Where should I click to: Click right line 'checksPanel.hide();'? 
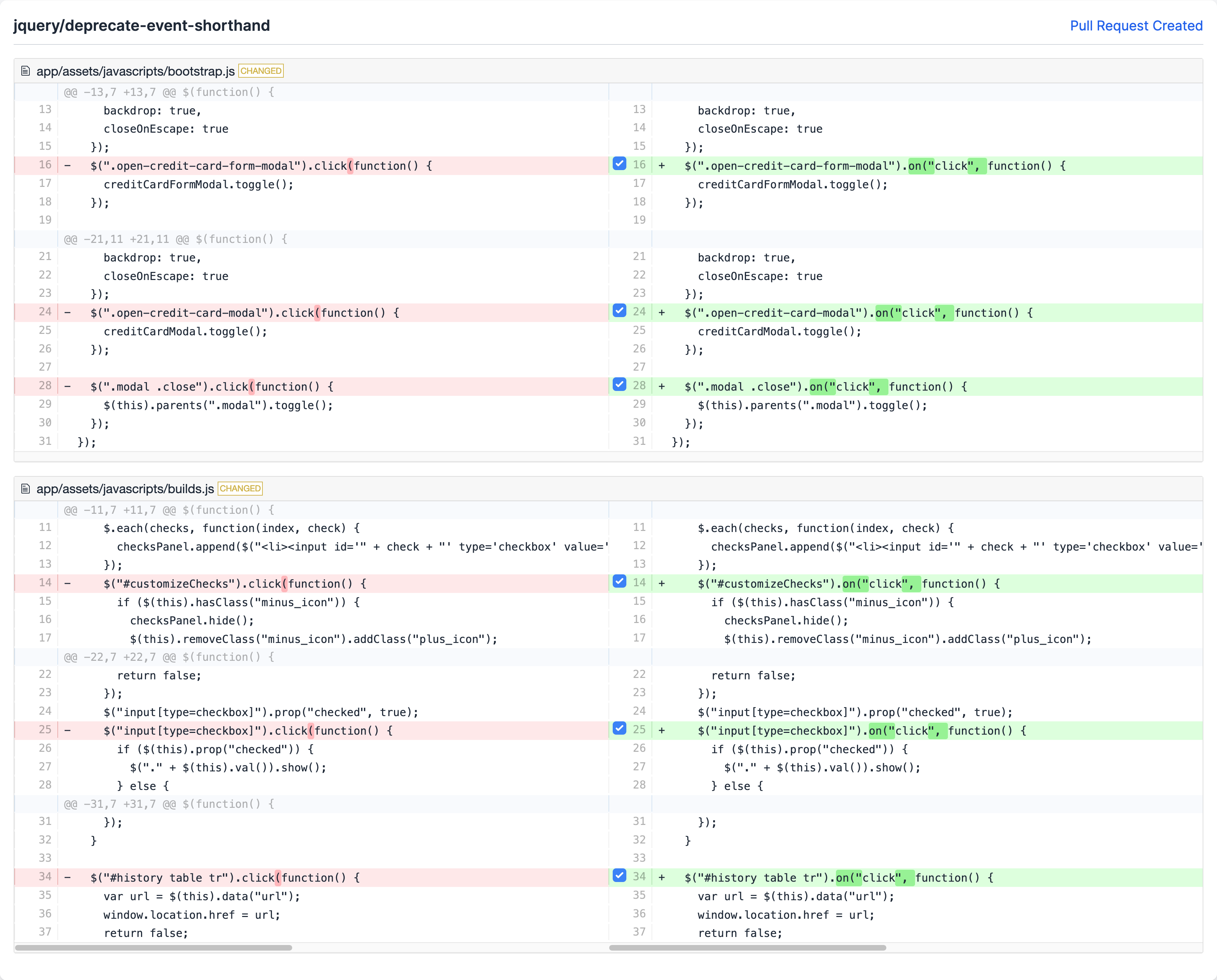coord(786,621)
